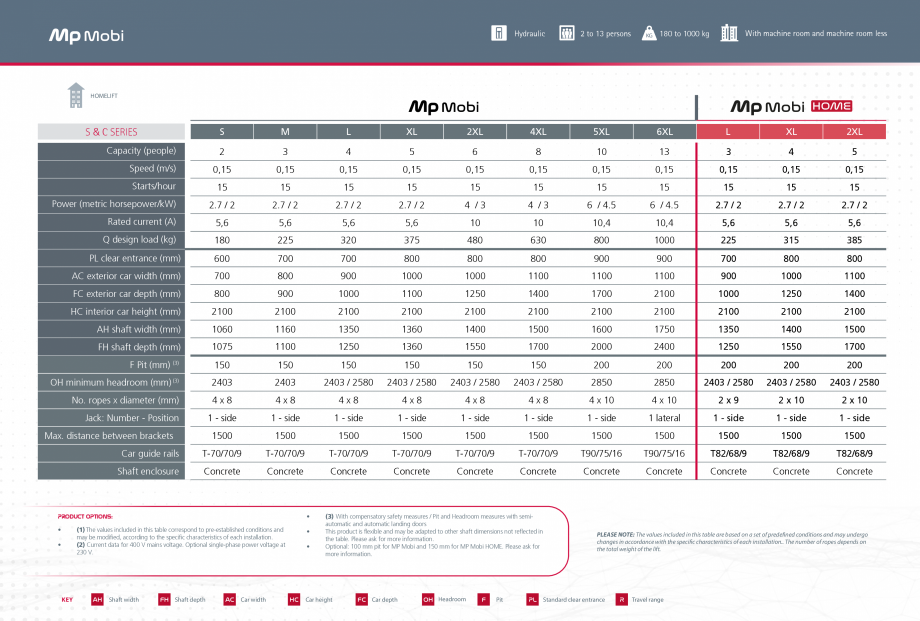Click the machine room building icon
Viewport: 920px width, 621px height.
729,33
